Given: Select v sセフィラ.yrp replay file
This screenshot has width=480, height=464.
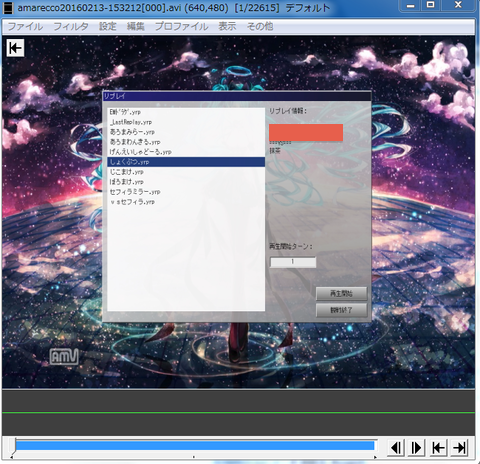Looking at the screenshot, I should pos(186,202).
